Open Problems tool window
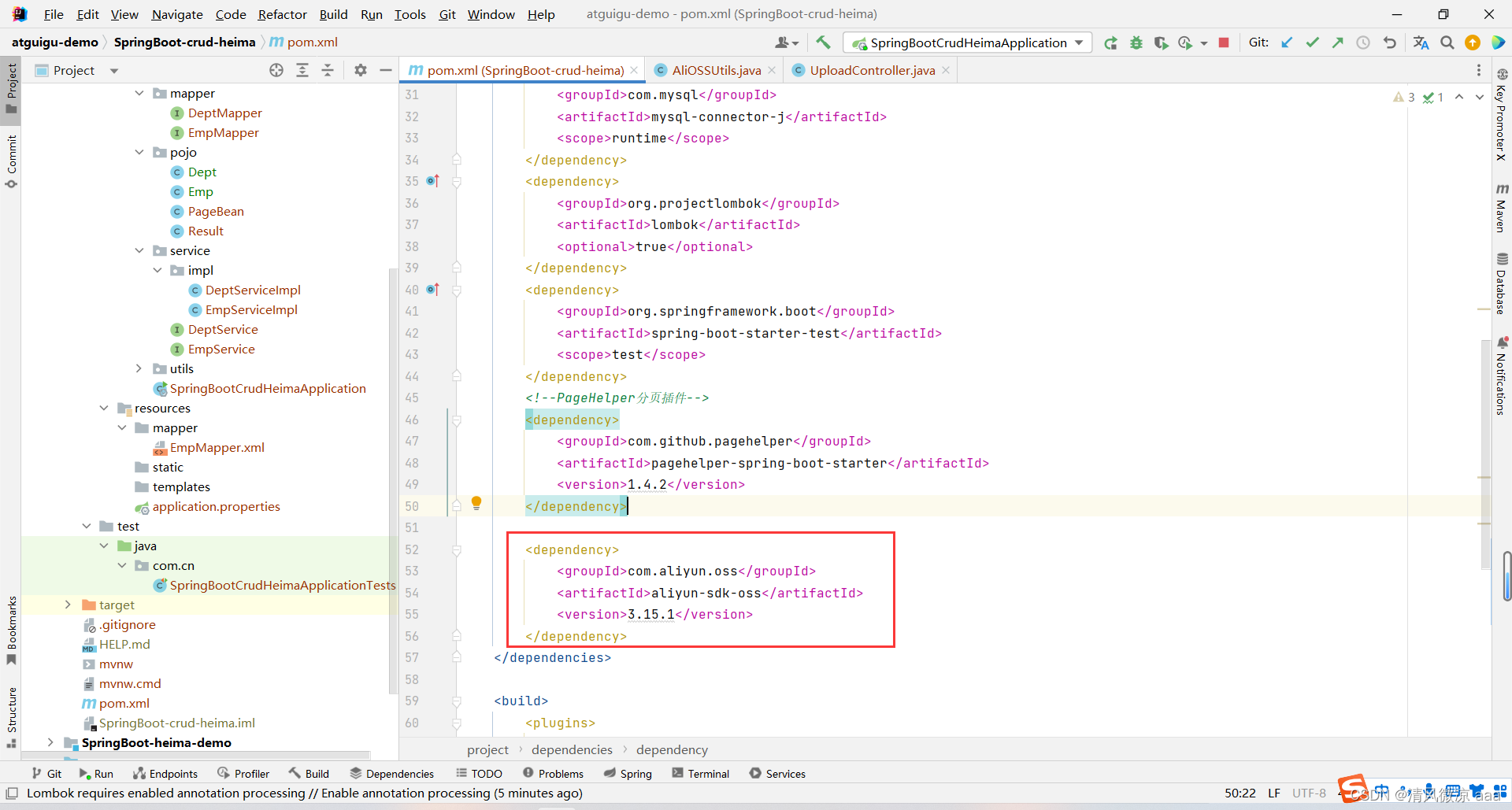The width and height of the screenshot is (1512, 810). pos(553,774)
